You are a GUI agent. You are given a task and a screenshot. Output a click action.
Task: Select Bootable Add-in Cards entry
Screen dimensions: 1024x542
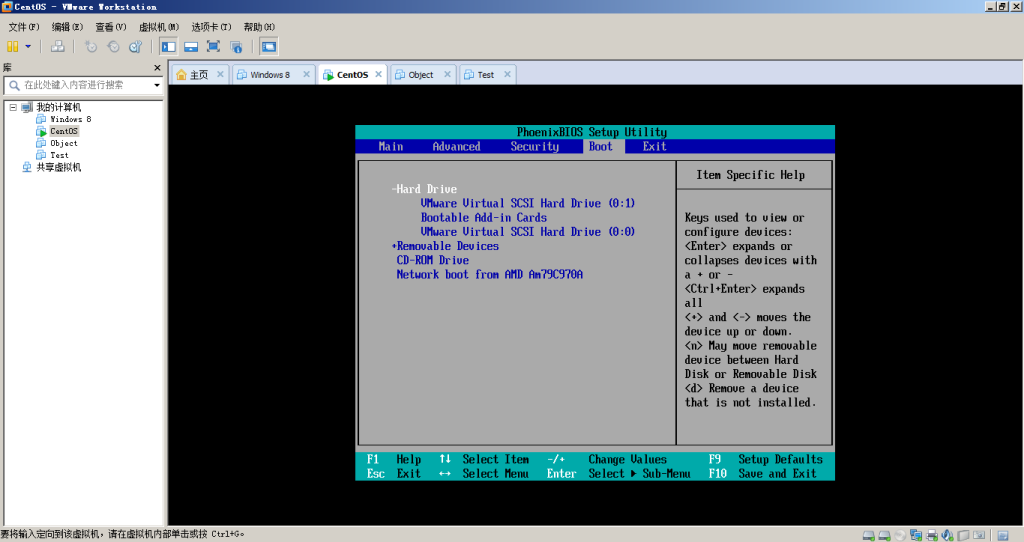(x=483, y=217)
